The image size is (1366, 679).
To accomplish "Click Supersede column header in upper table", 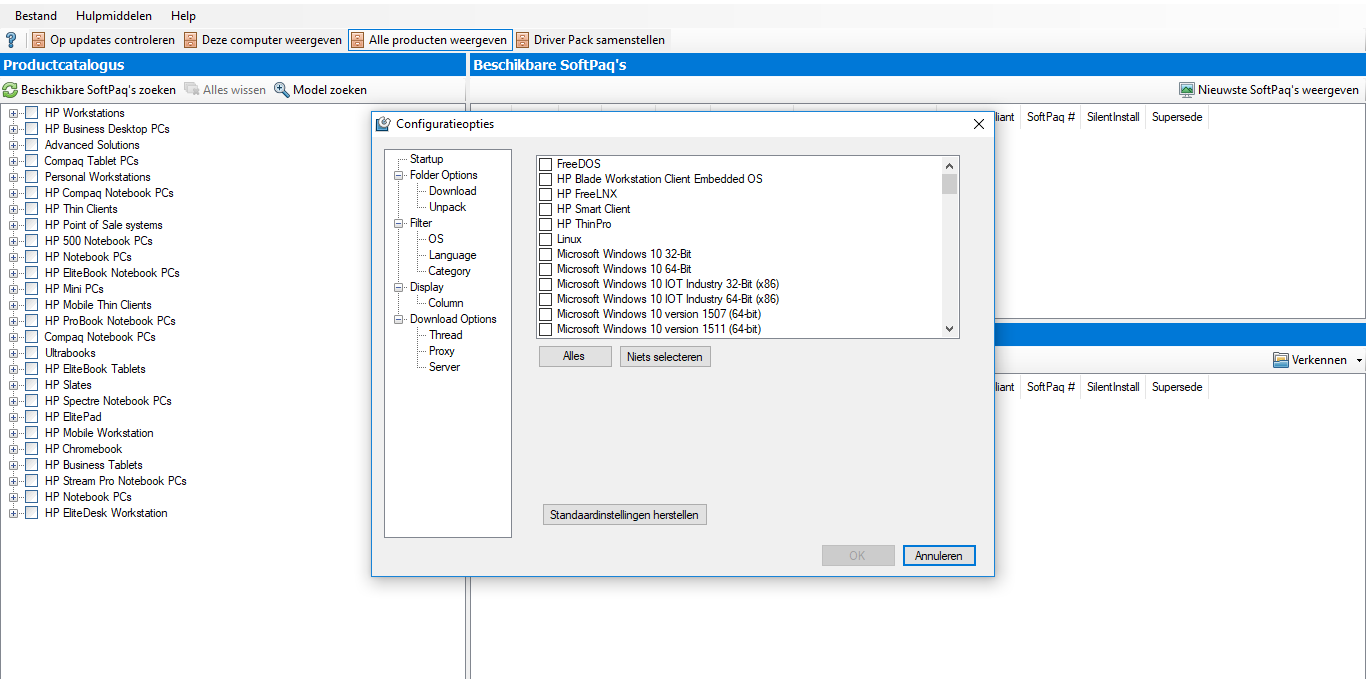I will (1177, 117).
